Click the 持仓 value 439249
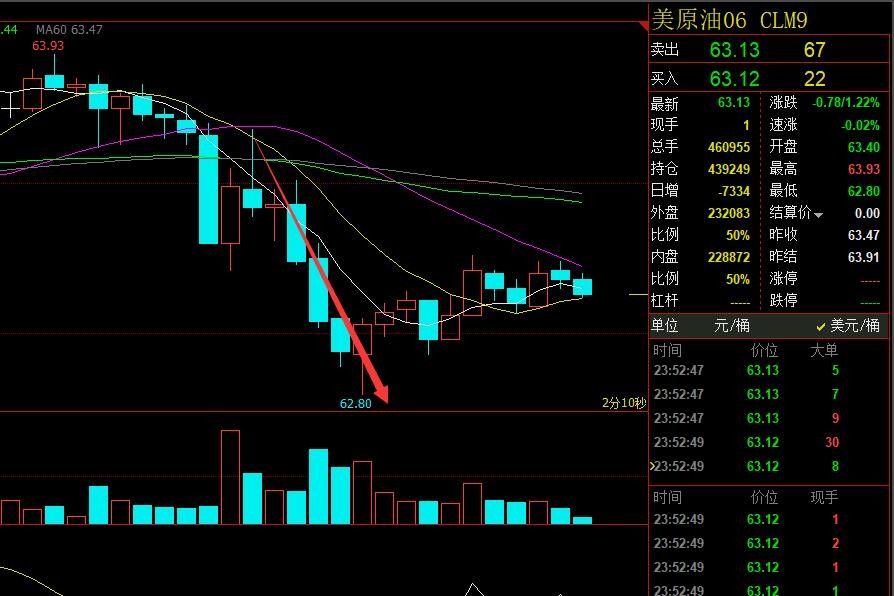Image resolution: width=894 pixels, height=596 pixels. [x=729, y=169]
